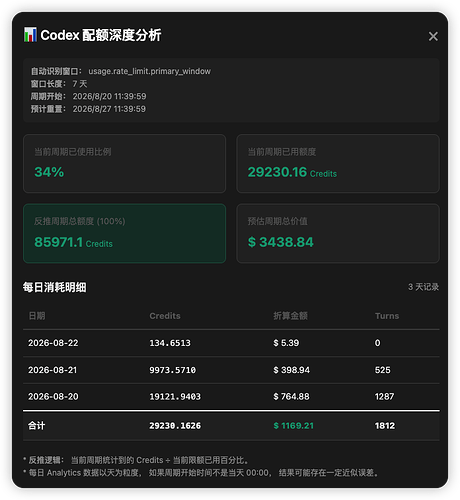Click the '自动识别窗口:' label
Image resolution: width=460 pixels, height=500 pixels.
click(56, 71)
